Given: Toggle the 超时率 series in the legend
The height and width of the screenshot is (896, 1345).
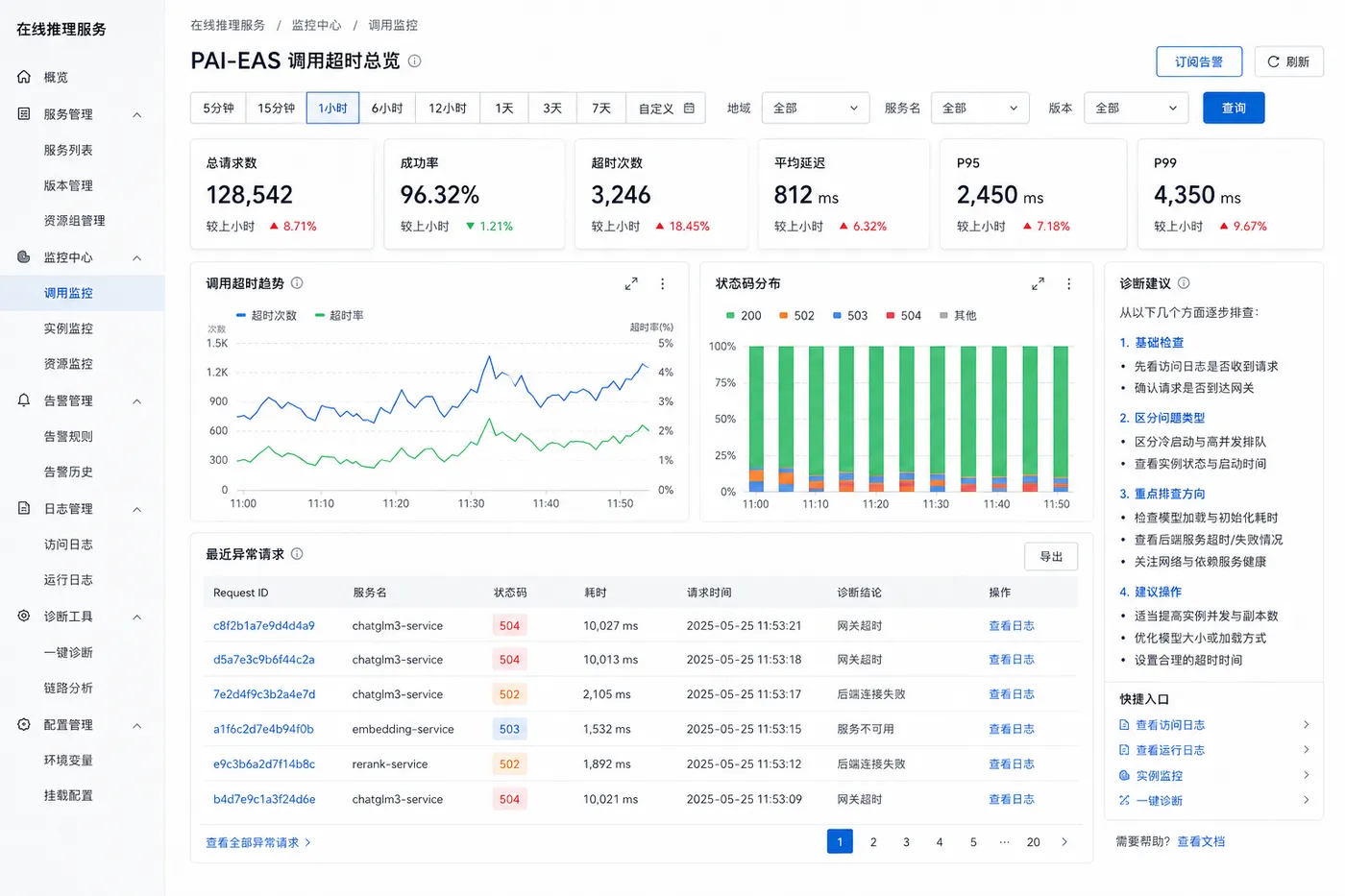Looking at the screenshot, I should coord(339,316).
